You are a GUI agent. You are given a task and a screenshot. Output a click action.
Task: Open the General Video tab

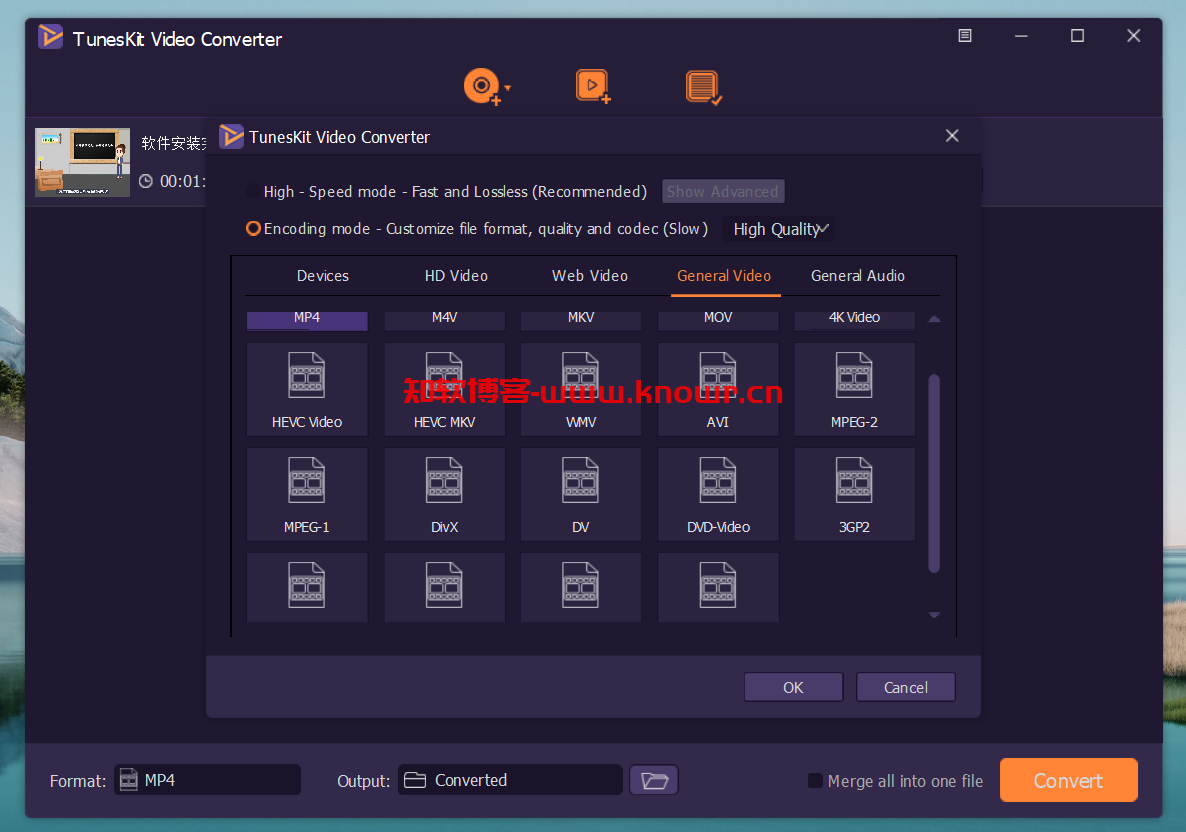[x=724, y=276]
